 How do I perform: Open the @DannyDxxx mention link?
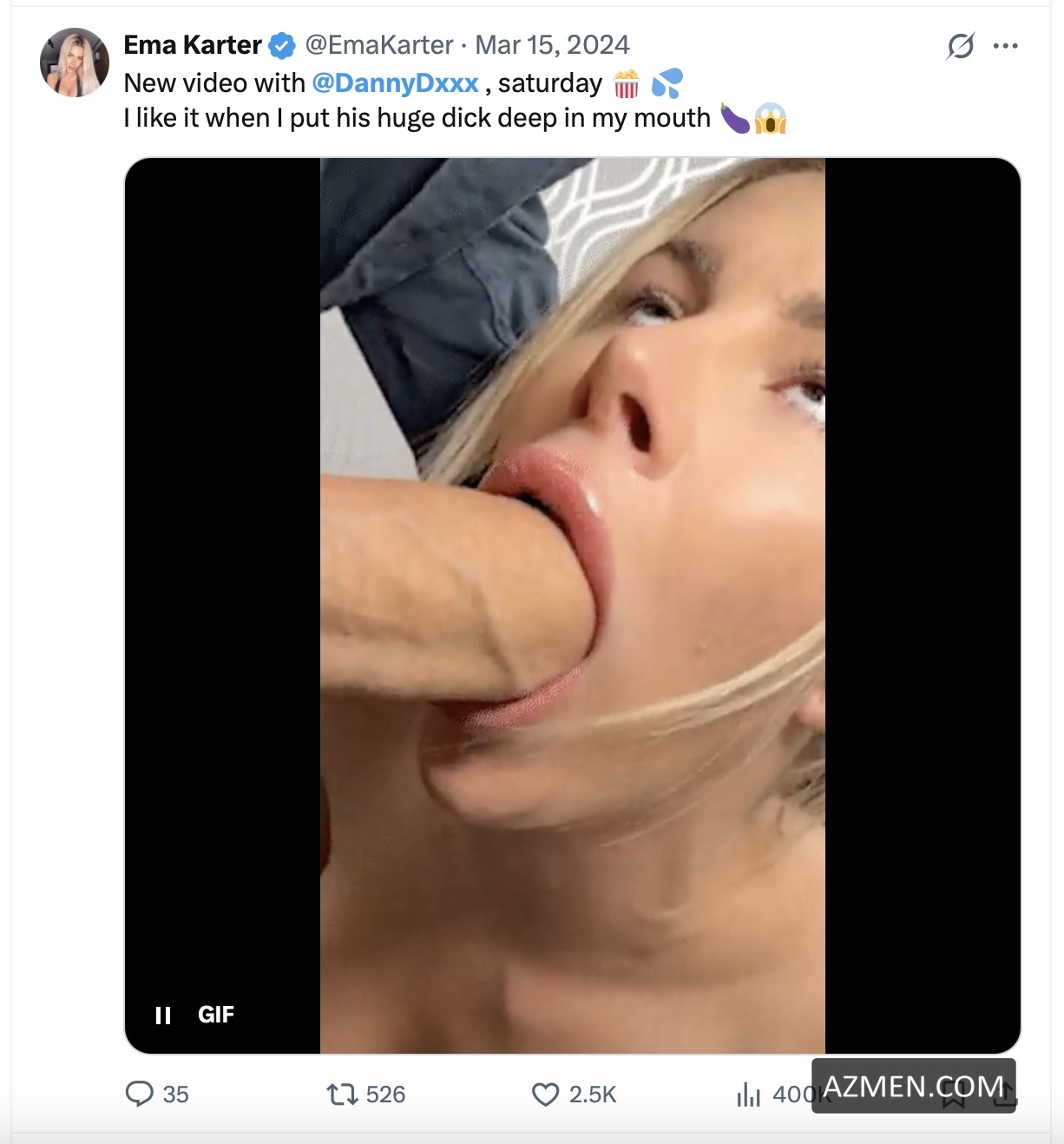point(395,83)
